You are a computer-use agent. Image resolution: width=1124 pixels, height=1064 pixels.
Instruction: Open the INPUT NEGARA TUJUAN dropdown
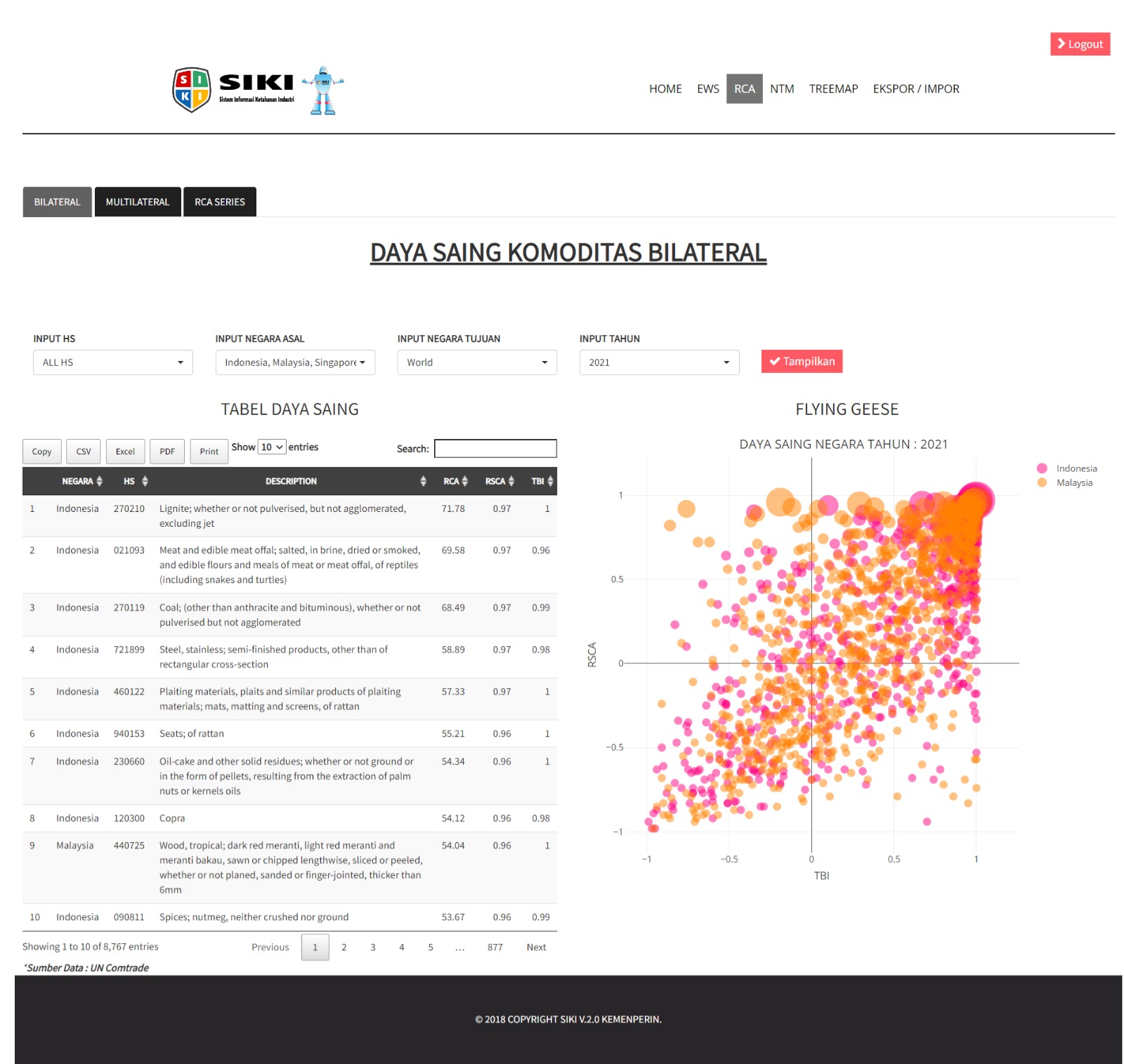(476, 362)
